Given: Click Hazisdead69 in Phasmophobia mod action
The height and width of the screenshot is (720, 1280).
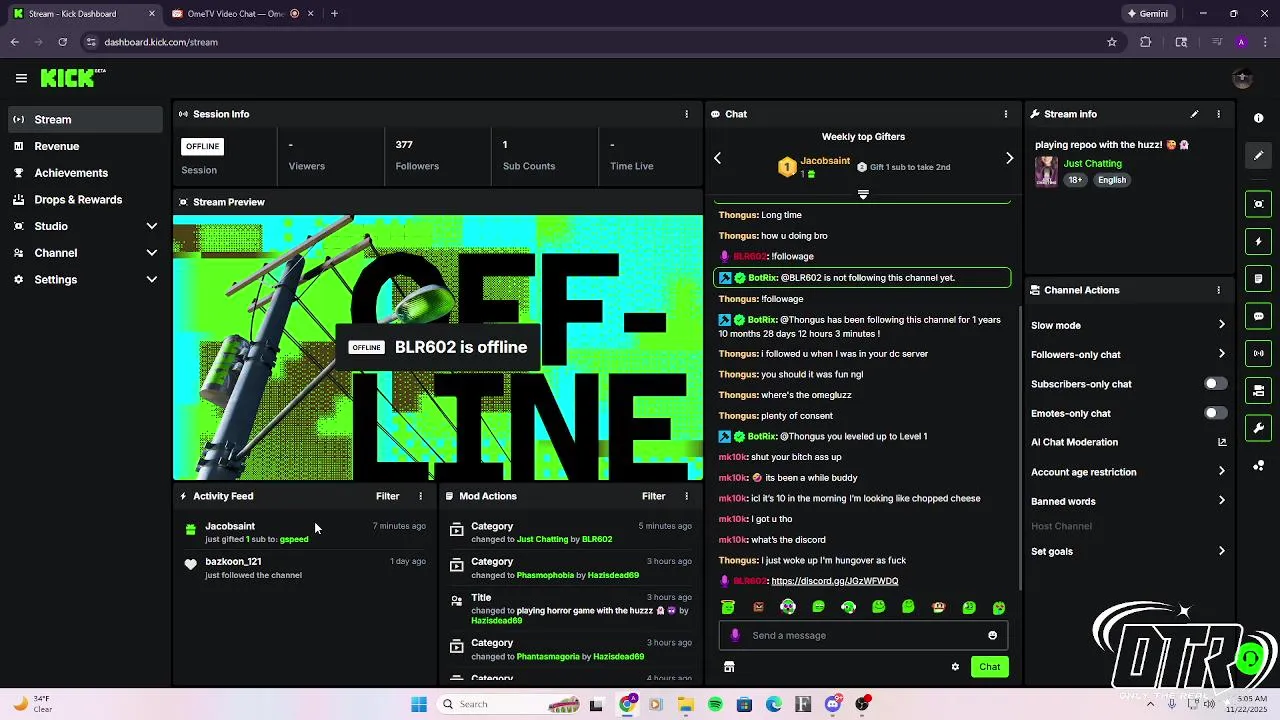Looking at the screenshot, I should click(x=613, y=575).
